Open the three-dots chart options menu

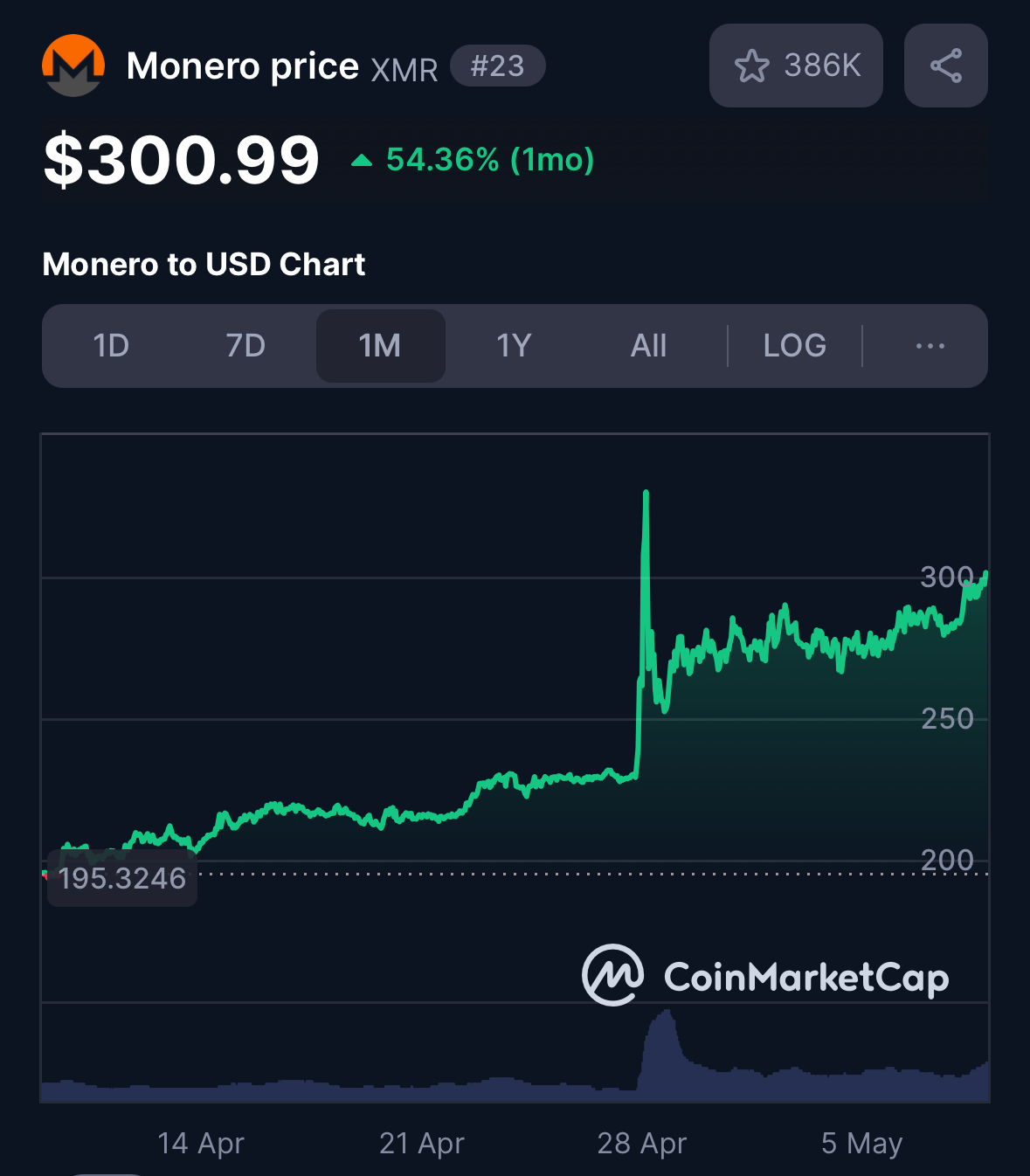[x=930, y=346]
